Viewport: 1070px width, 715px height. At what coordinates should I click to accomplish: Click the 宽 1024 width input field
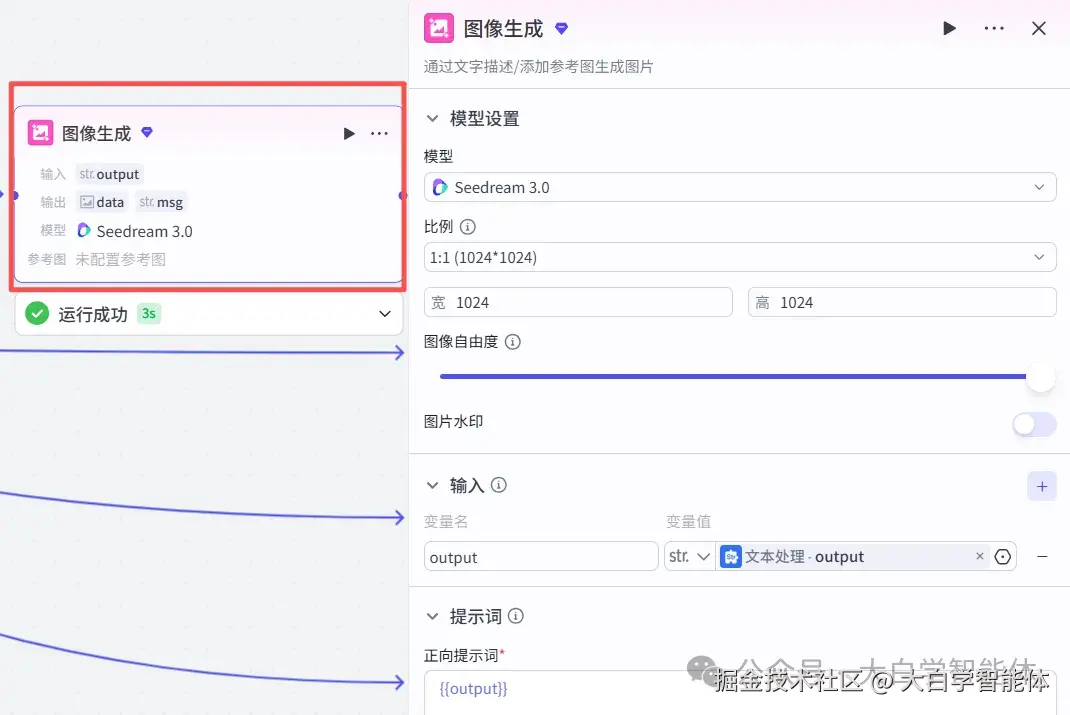[578, 302]
